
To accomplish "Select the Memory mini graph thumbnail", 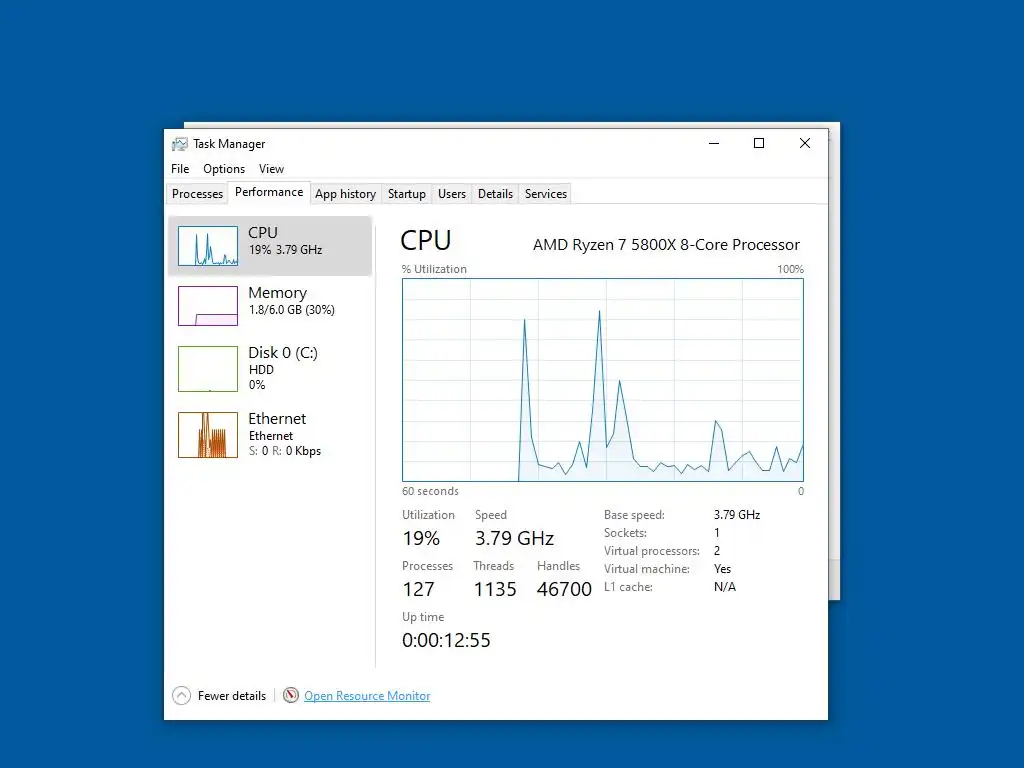I will (208, 306).
